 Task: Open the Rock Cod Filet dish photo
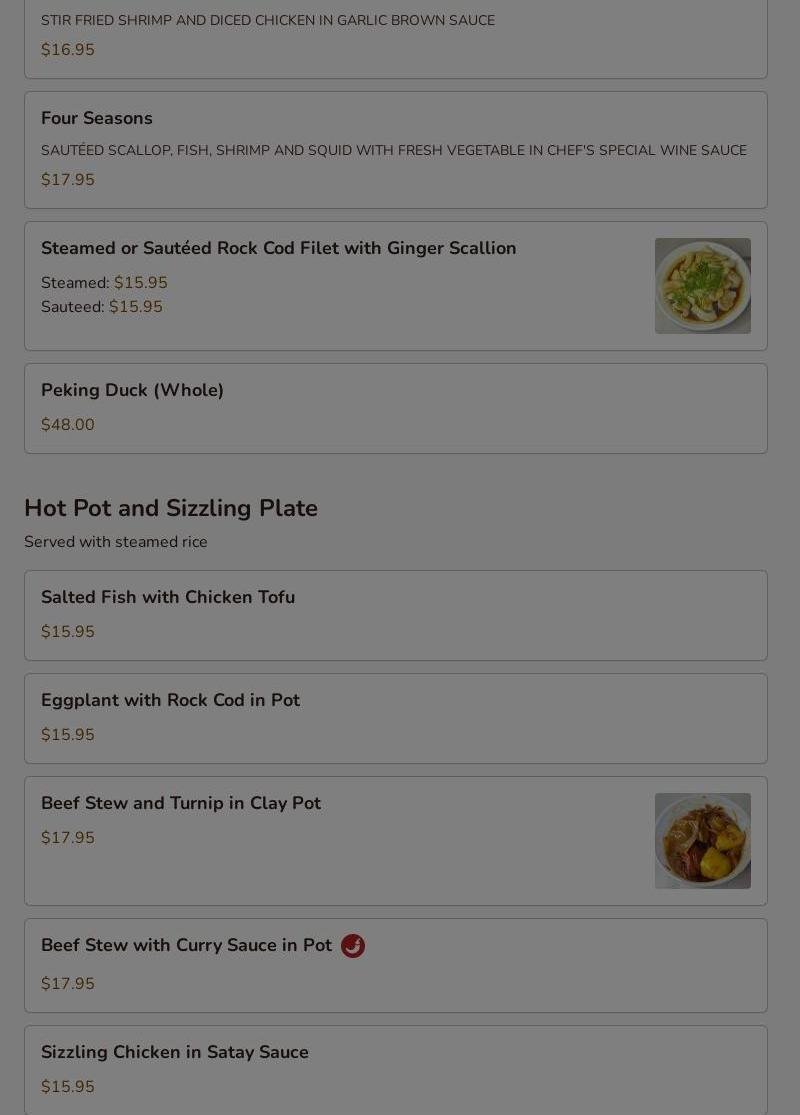(x=703, y=286)
